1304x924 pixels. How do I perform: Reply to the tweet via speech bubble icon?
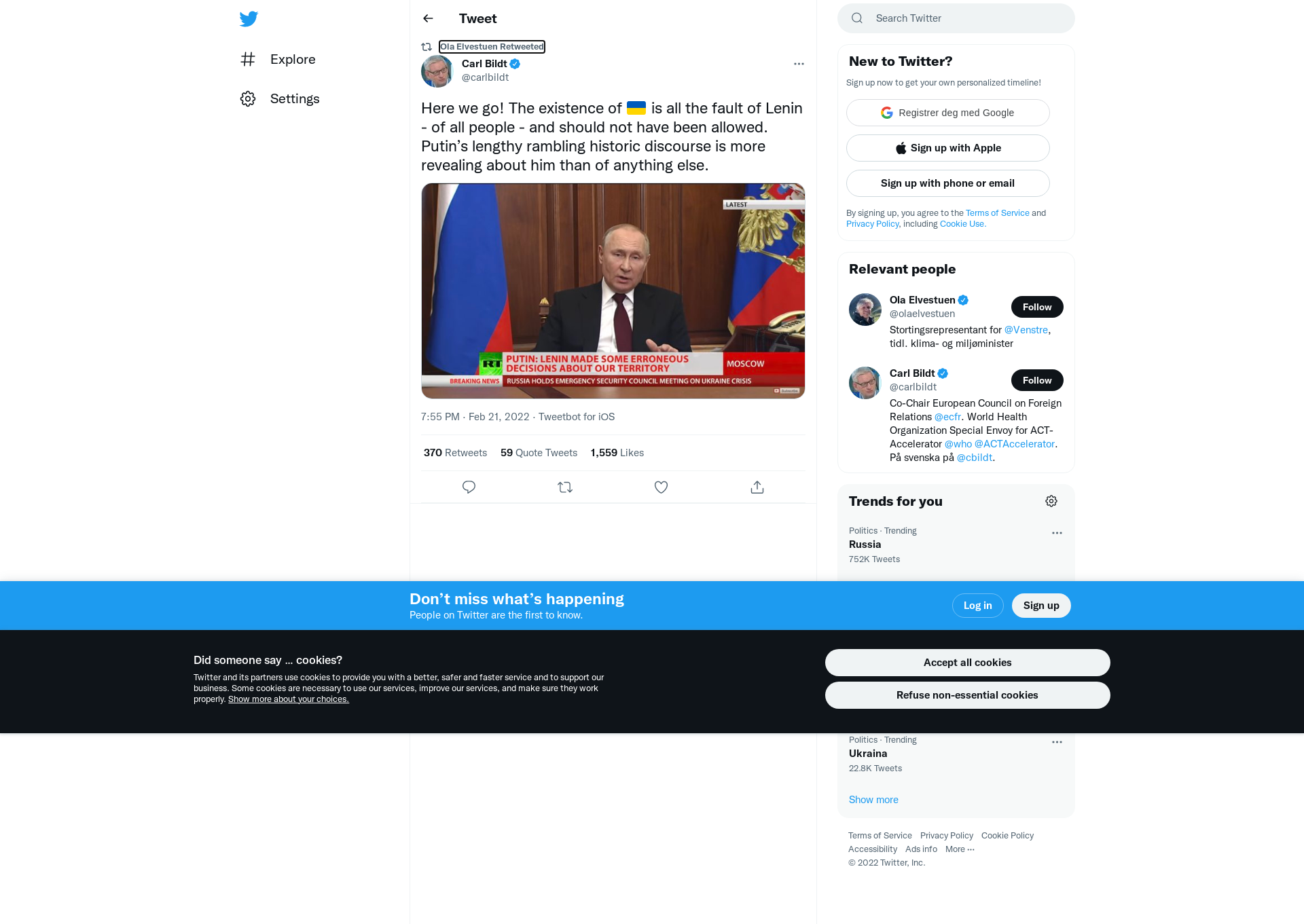[469, 487]
